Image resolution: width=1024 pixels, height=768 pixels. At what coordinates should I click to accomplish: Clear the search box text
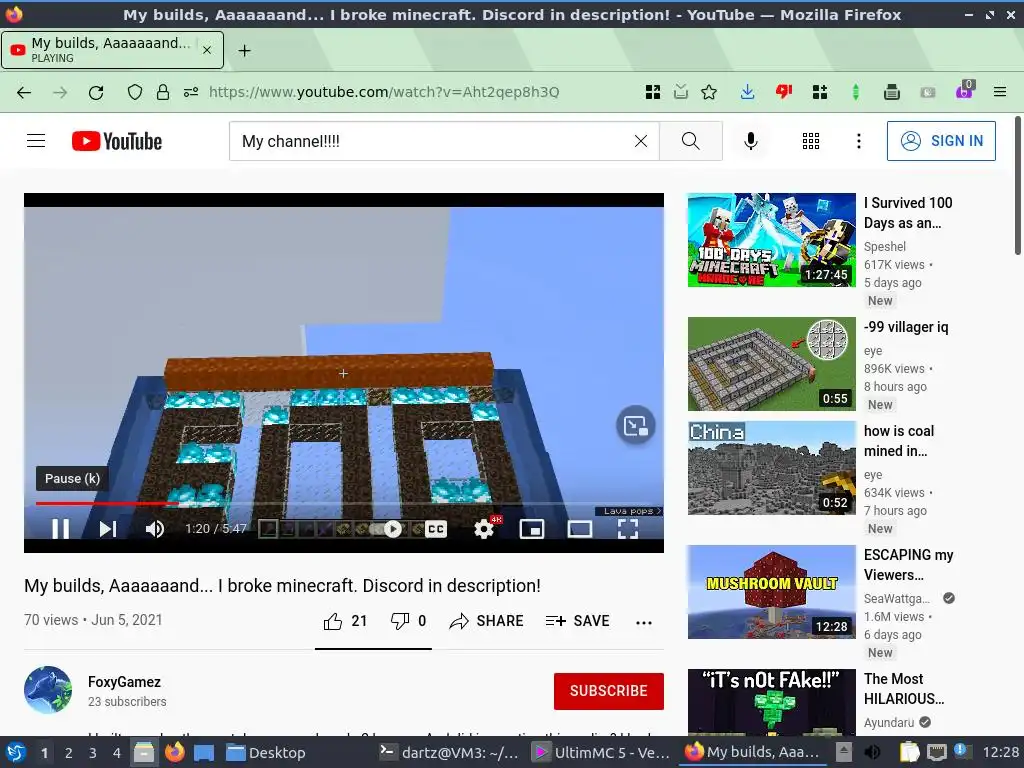641,141
